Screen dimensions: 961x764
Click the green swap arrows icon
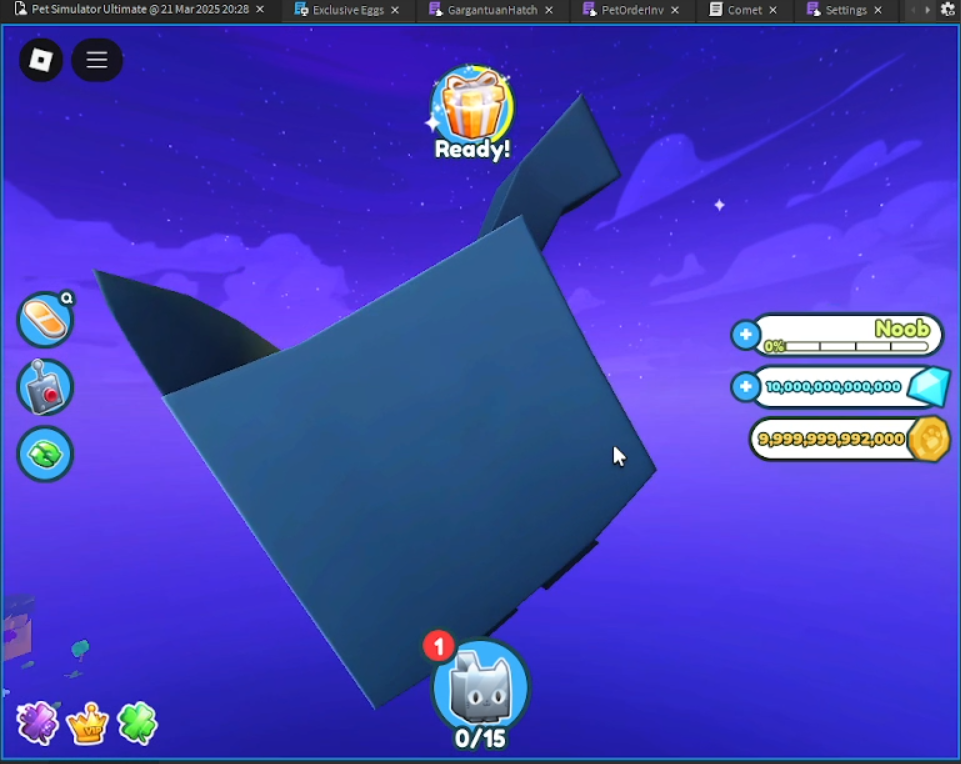click(45, 454)
